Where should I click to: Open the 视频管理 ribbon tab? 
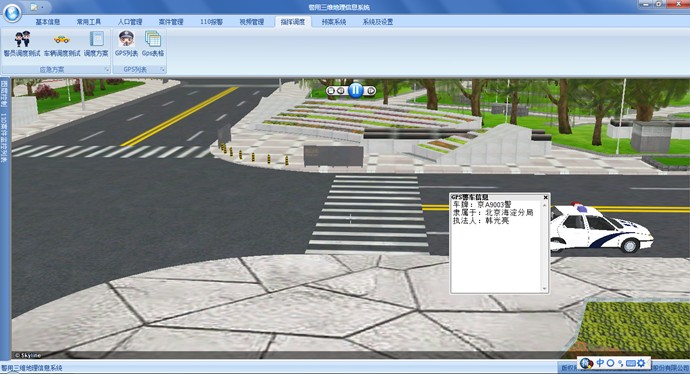click(x=252, y=22)
